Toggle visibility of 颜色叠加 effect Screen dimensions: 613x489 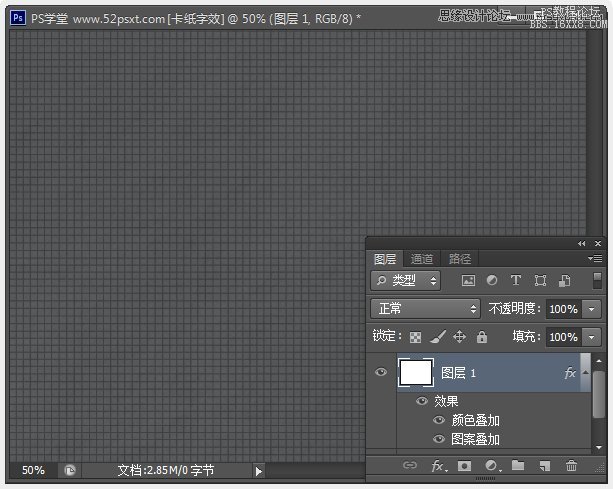point(438,420)
